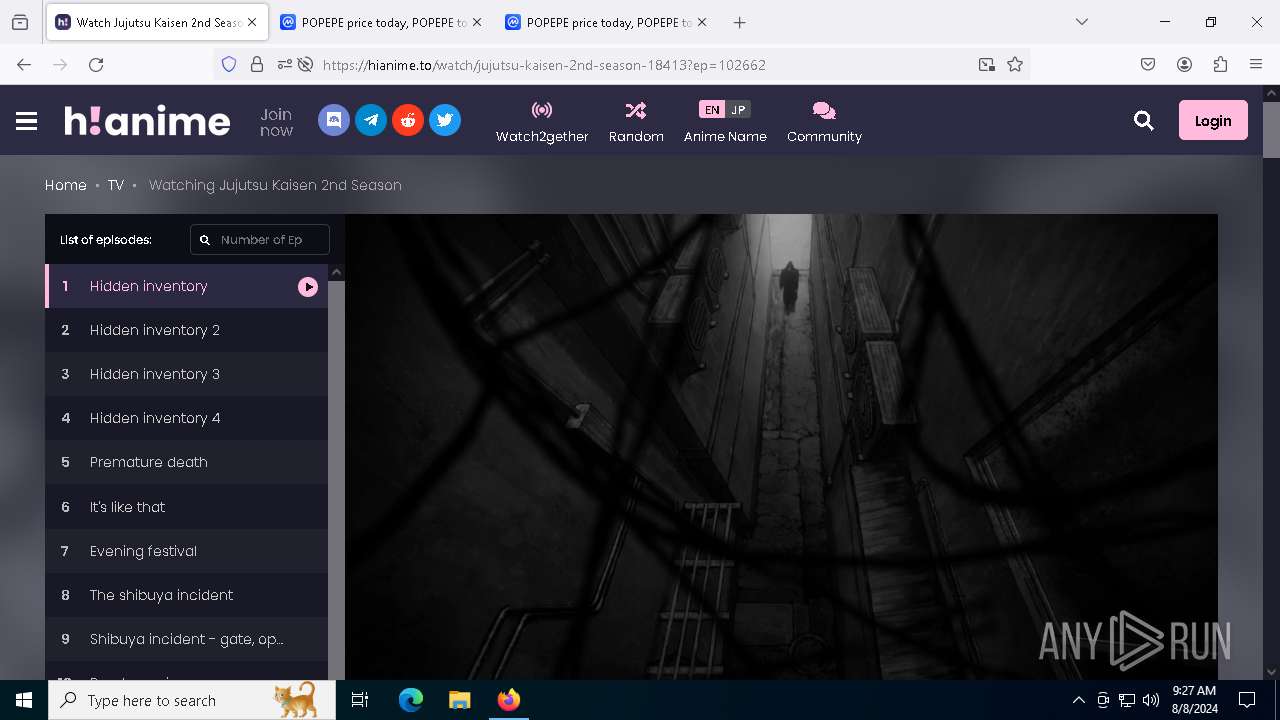
Task: Select episode 7 Evening festival
Action: (186, 551)
